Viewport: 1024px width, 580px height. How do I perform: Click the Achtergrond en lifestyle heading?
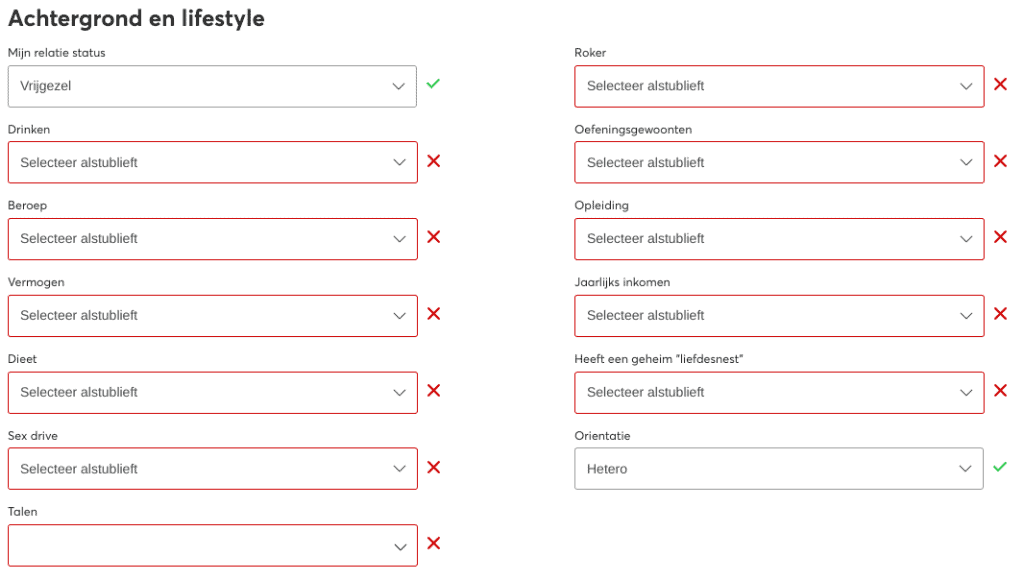click(136, 18)
